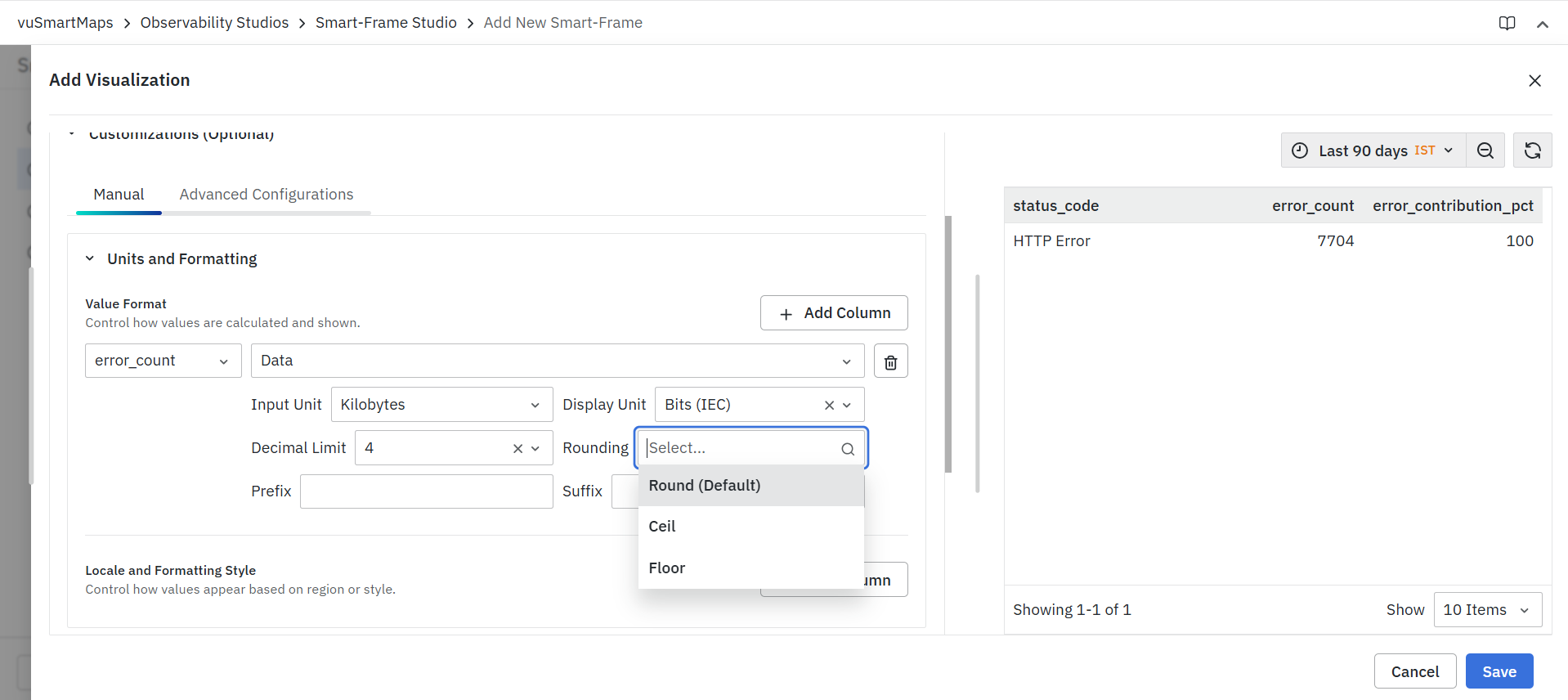The height and width of the screenshot is (700, 1568).
Task: Click the Prefix input field
Action: click(x=427, y=491)
